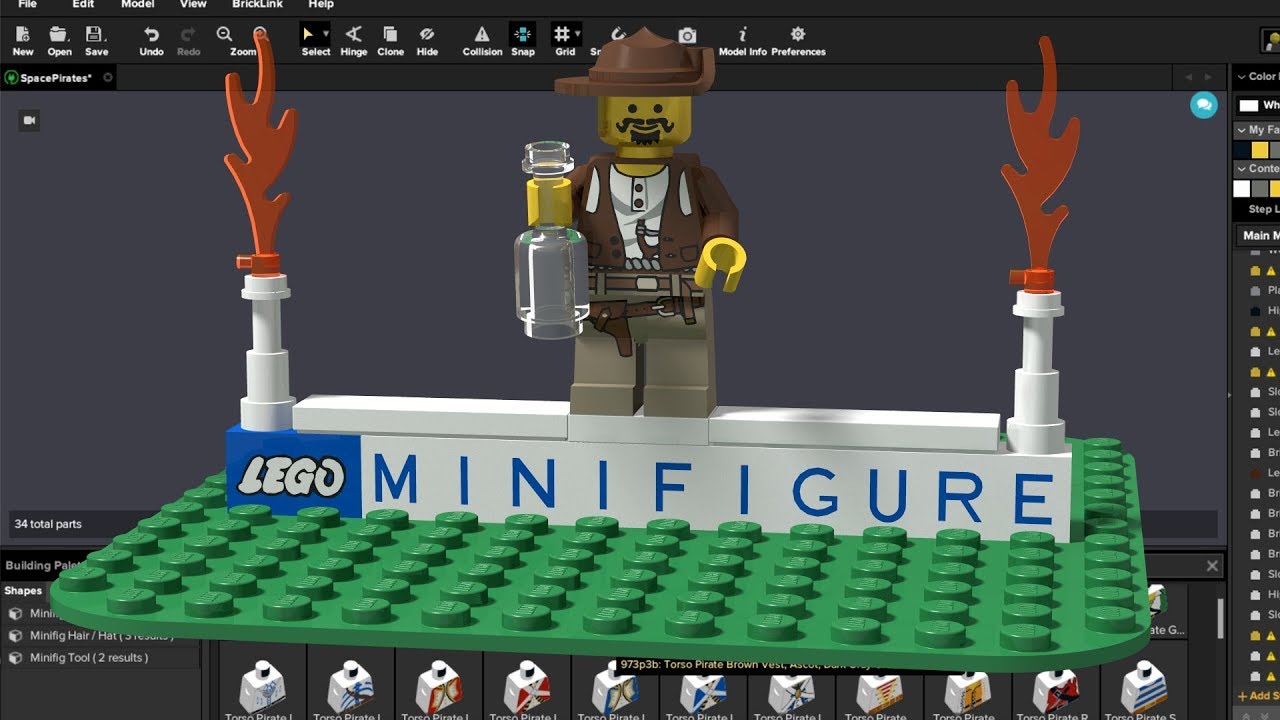
Task: Open the Grid size dropdown arrow
Action: [578, 35]
